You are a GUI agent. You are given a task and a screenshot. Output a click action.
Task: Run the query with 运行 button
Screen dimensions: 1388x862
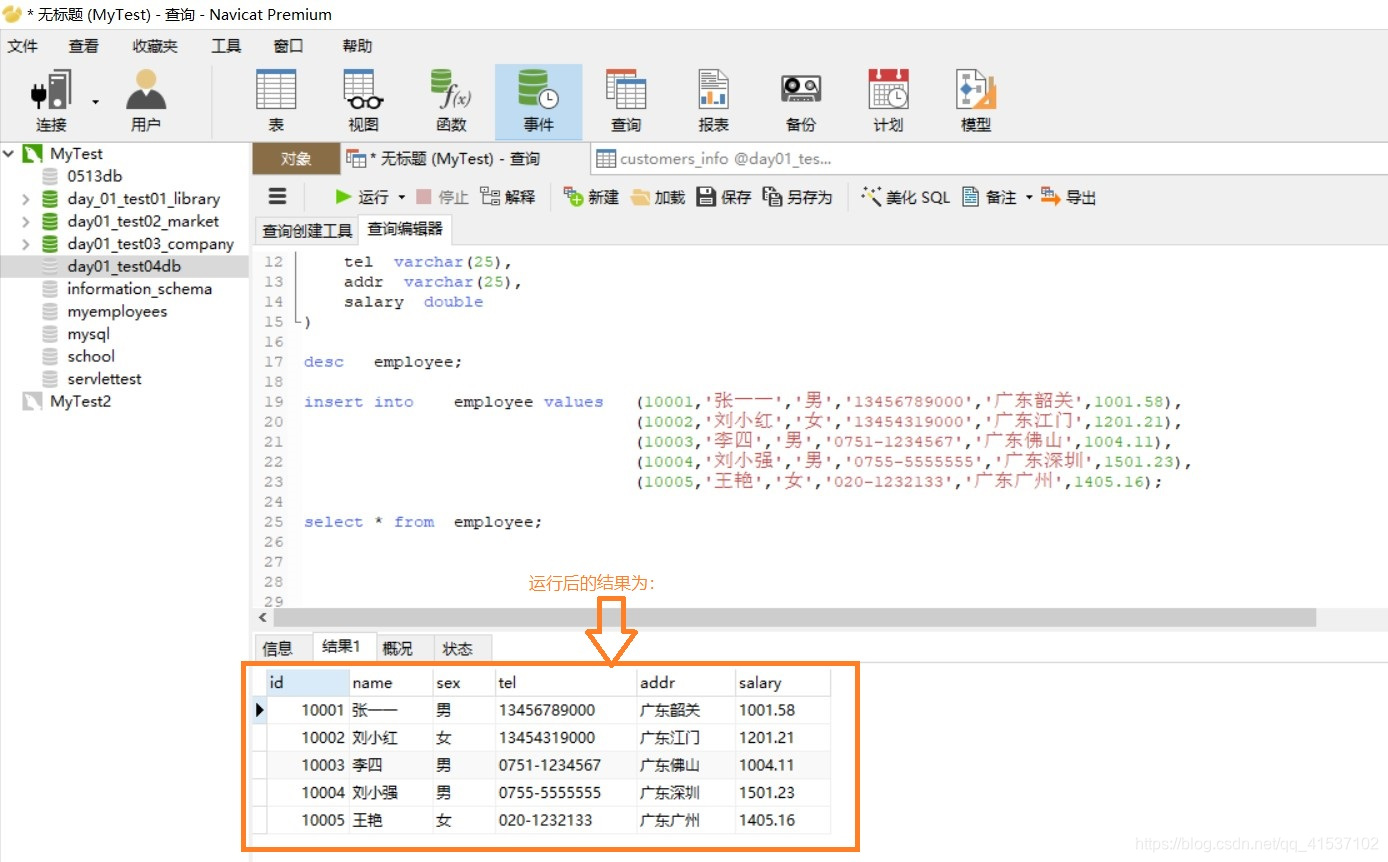coord(362,197)
